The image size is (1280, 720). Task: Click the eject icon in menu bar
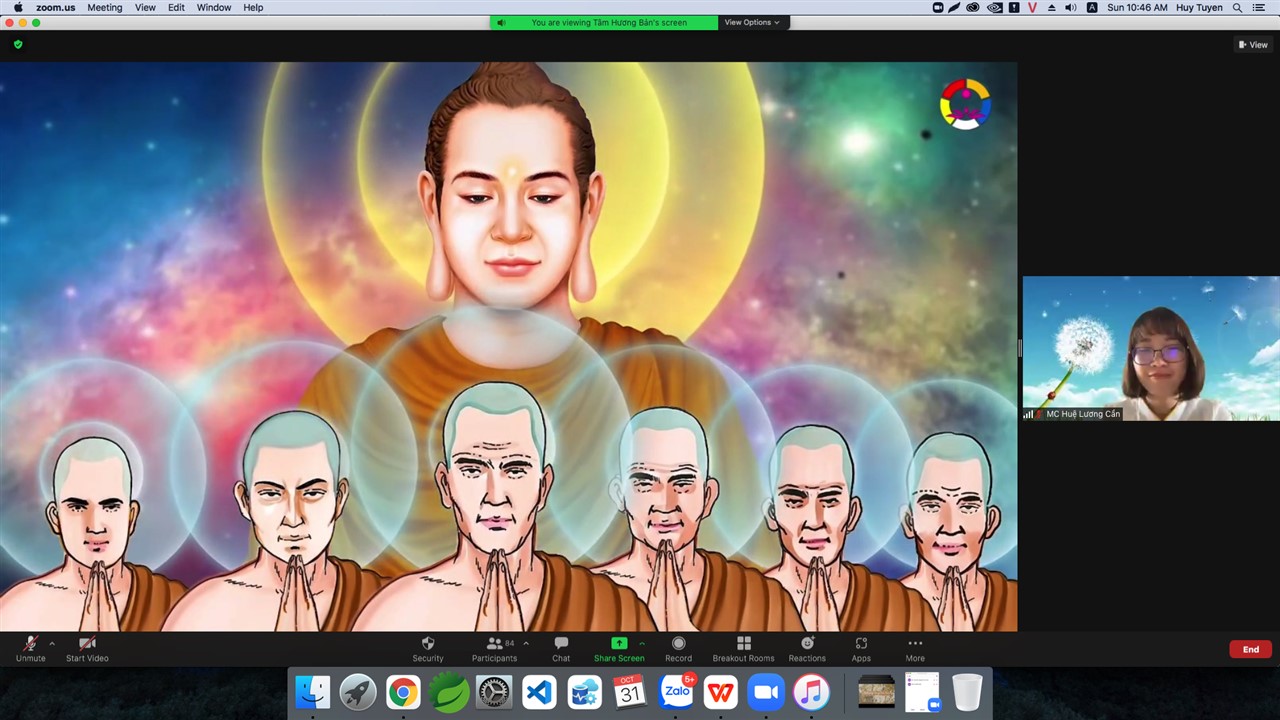pos(1051,7)
